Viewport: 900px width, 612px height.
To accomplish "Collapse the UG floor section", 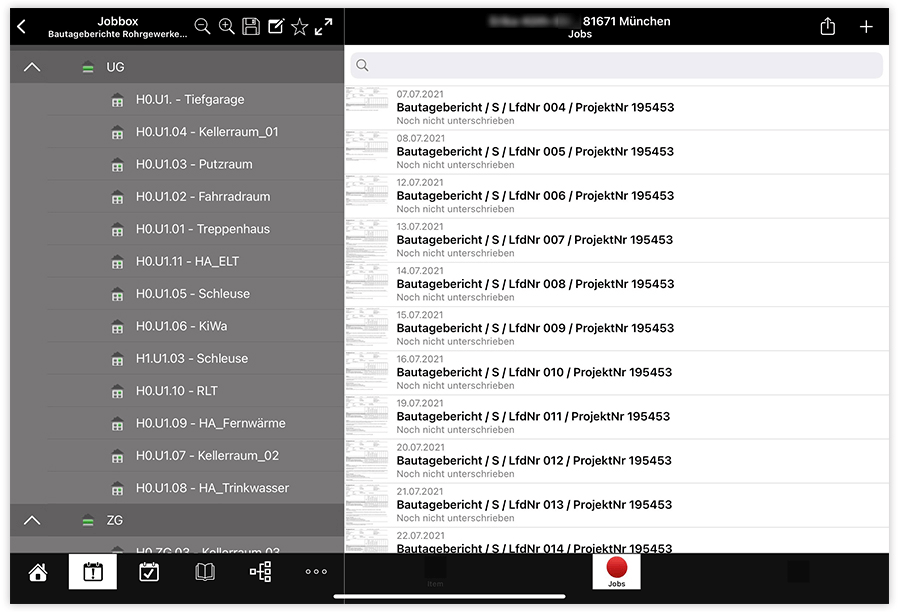I will (32, 67).
